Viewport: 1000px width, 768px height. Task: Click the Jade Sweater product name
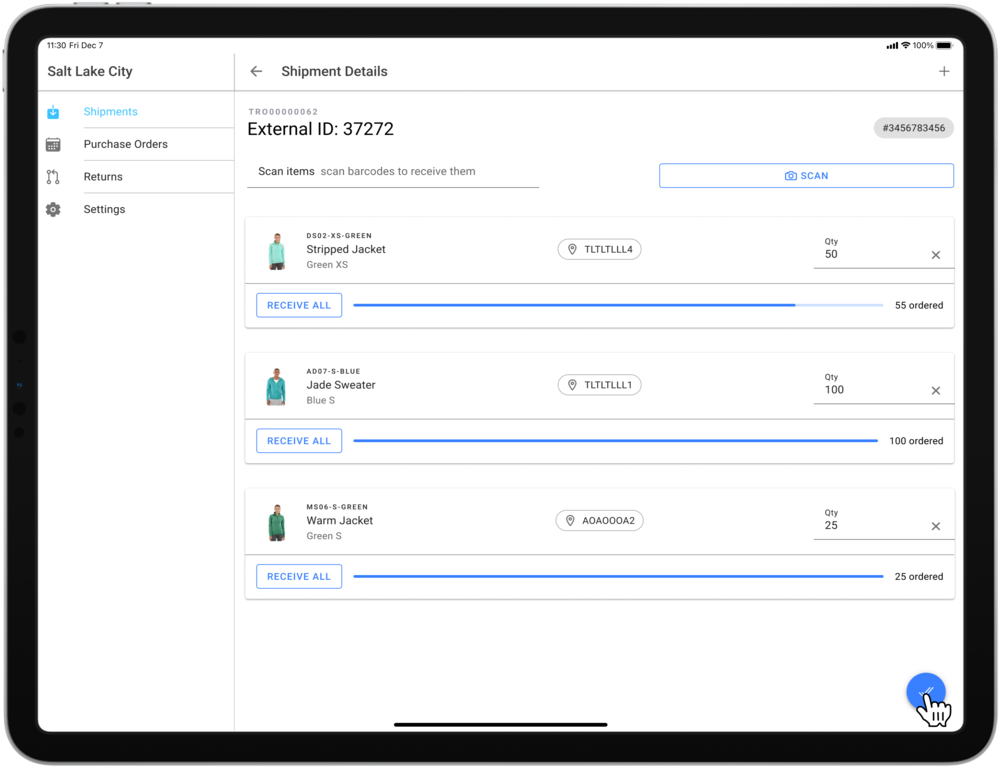click(341, 385)
